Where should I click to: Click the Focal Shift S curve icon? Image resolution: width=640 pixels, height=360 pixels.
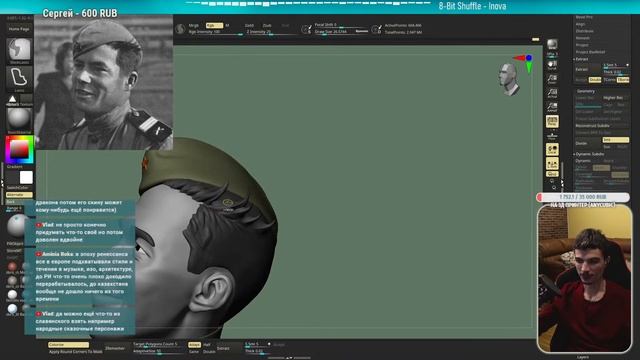[x=306, y=29]
